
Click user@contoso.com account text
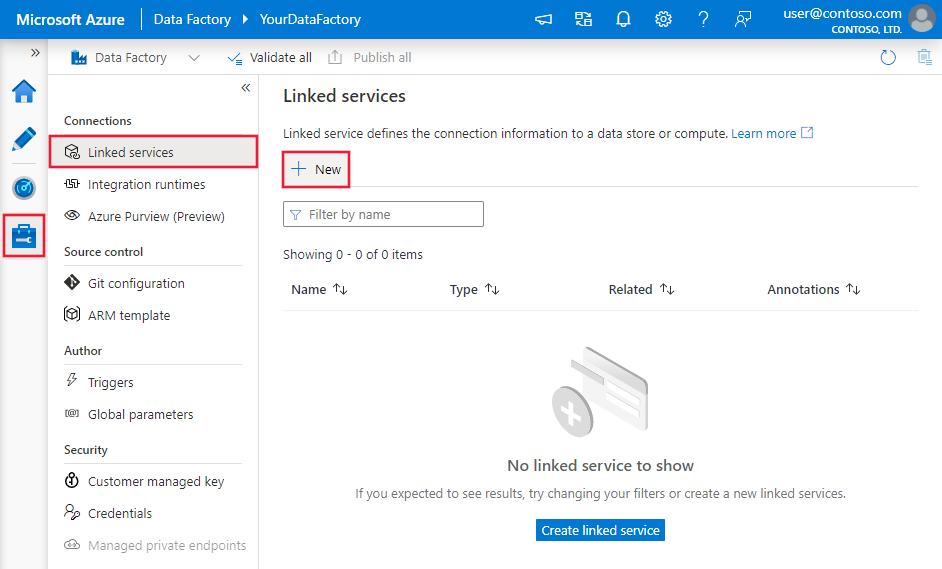(842, 13)
